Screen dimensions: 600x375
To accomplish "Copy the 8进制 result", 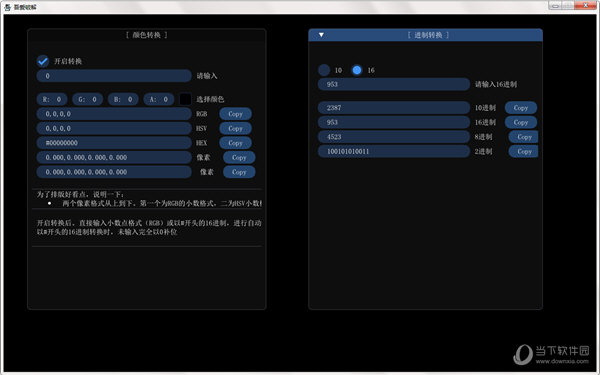I will 523,137.
